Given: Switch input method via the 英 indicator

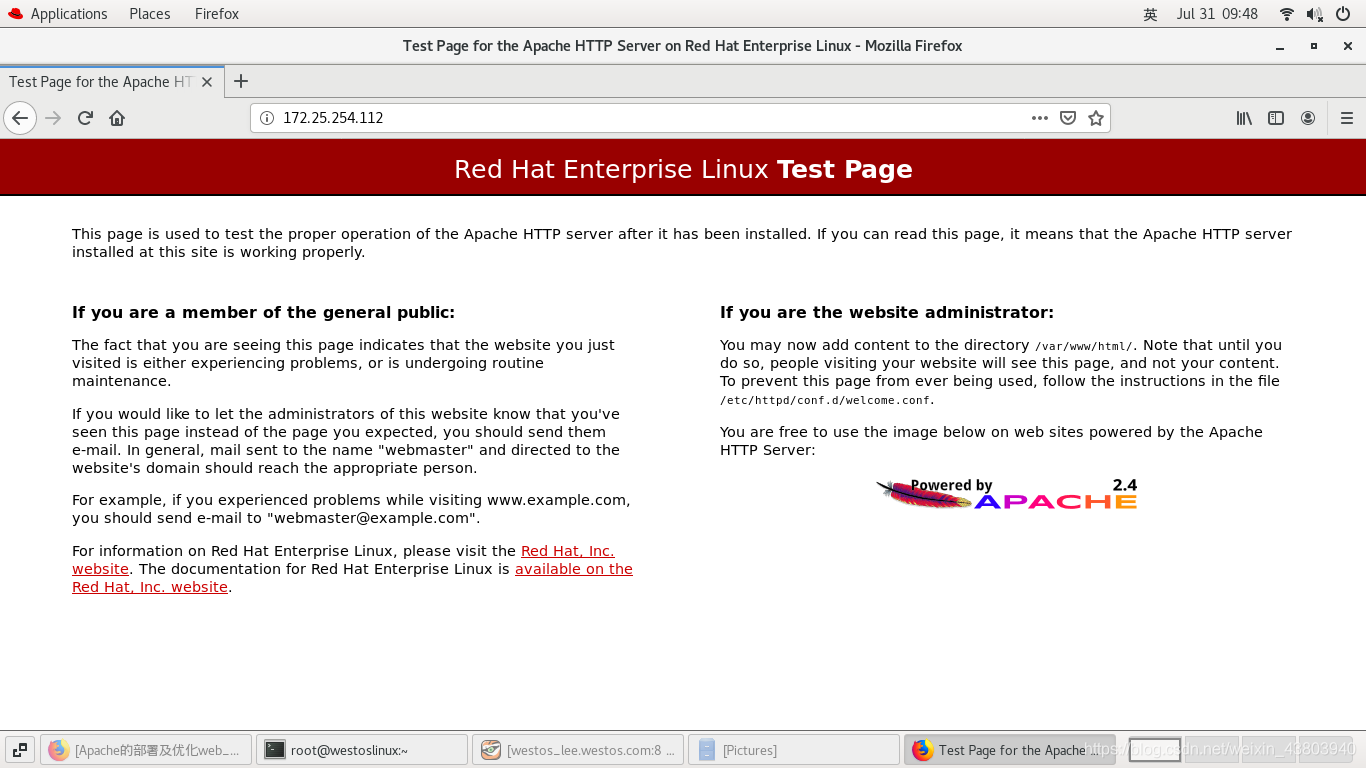Looking at the screenshot, I should [x=1150, y=14].
